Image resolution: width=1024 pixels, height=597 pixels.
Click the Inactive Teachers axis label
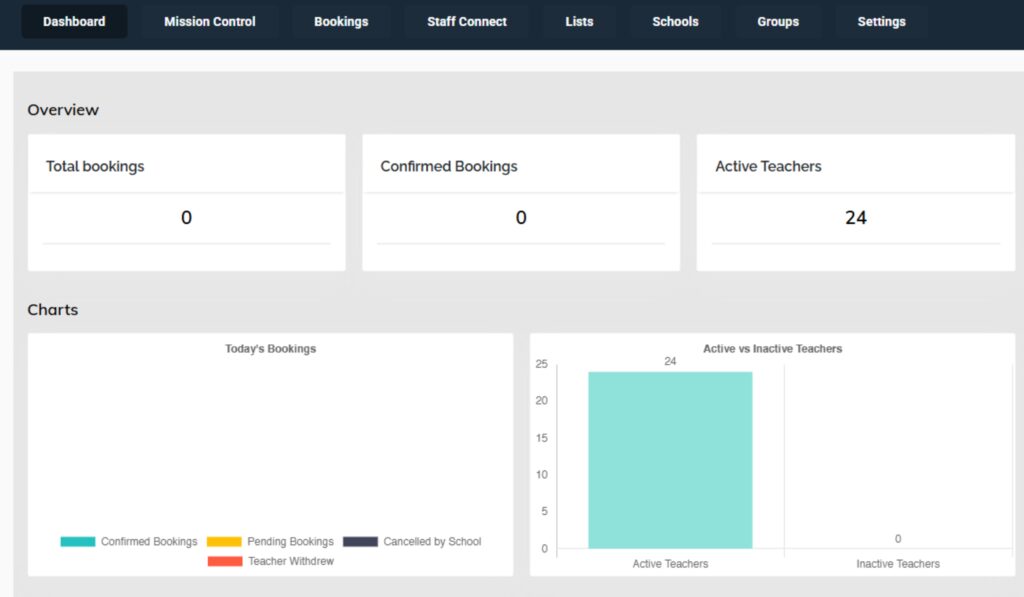point(898,564)
